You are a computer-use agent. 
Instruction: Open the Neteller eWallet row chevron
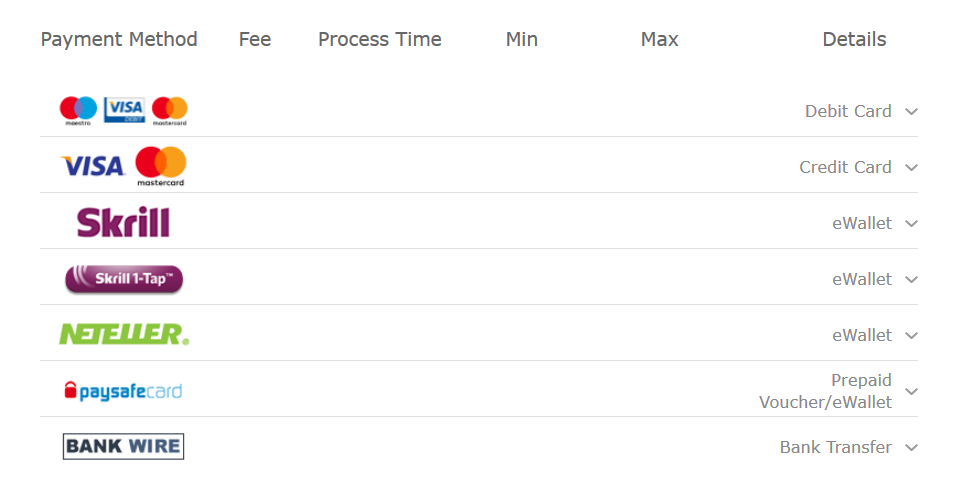point(911,336)
